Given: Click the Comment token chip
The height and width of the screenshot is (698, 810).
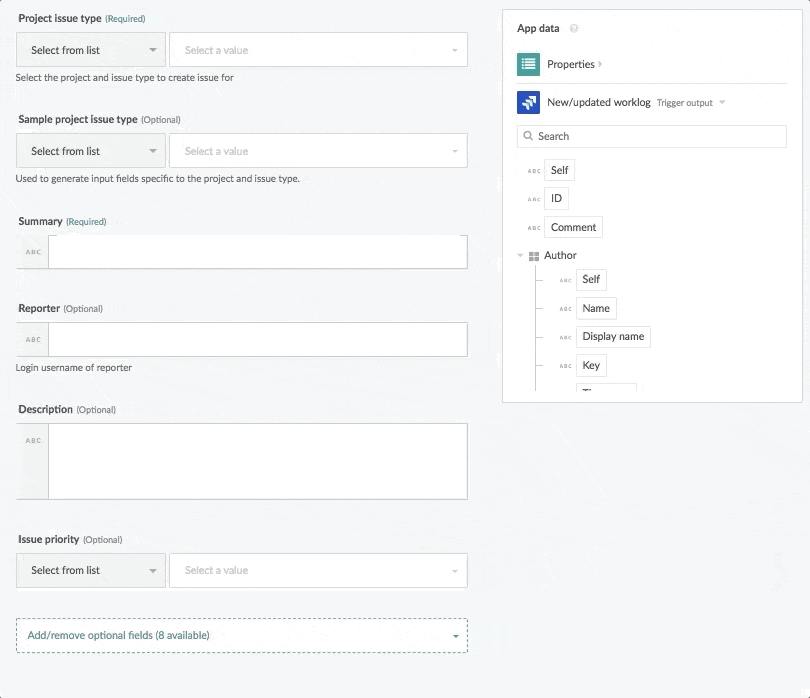Looking at the screenshot, I should click(573, 227).
